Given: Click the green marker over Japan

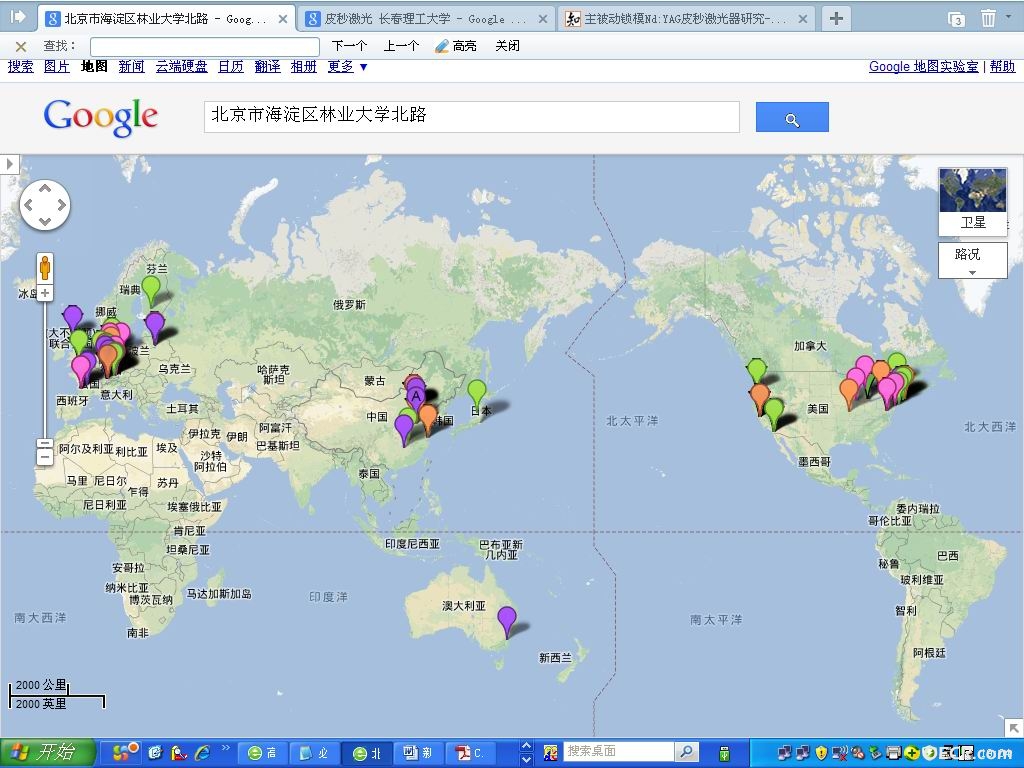Looking at the screenshot, I should 477,392.
